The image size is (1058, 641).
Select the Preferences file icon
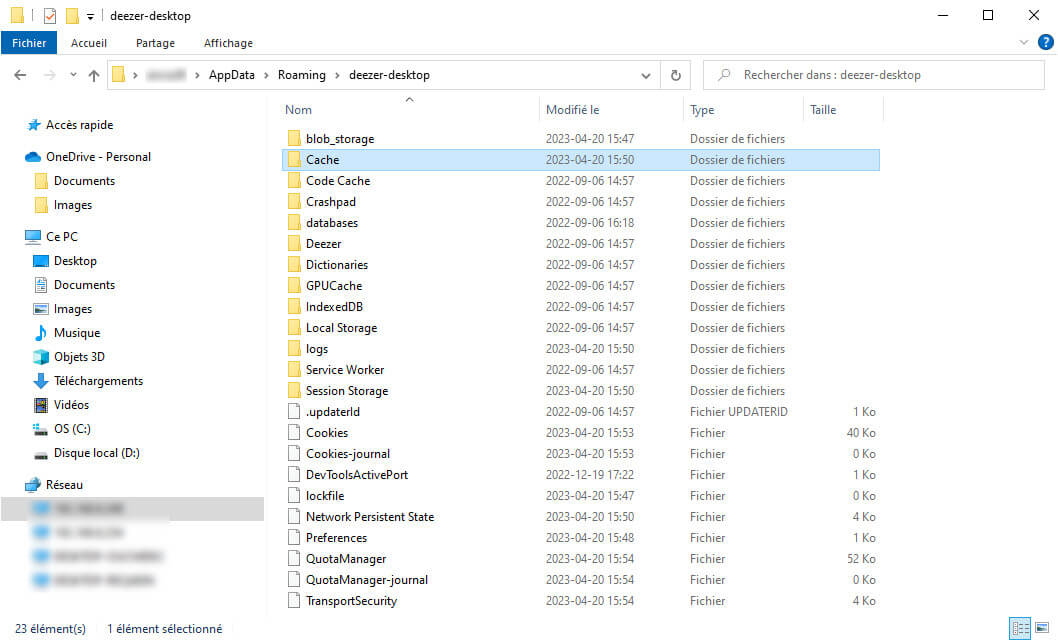coord(294,537)
